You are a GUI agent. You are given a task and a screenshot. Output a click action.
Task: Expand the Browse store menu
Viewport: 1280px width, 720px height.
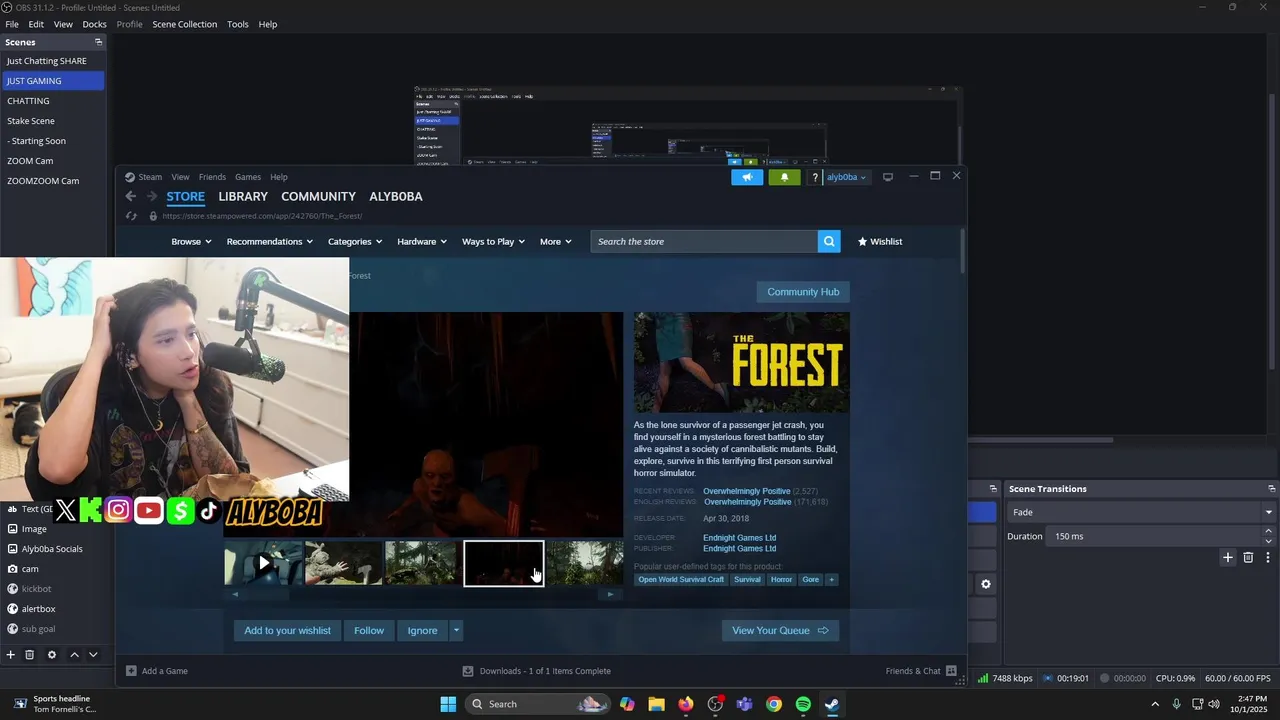pyautogui.click(x=191, y=241)
